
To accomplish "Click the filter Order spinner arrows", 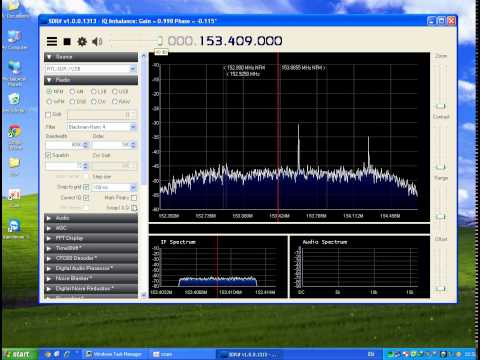I will click(133, 145).
